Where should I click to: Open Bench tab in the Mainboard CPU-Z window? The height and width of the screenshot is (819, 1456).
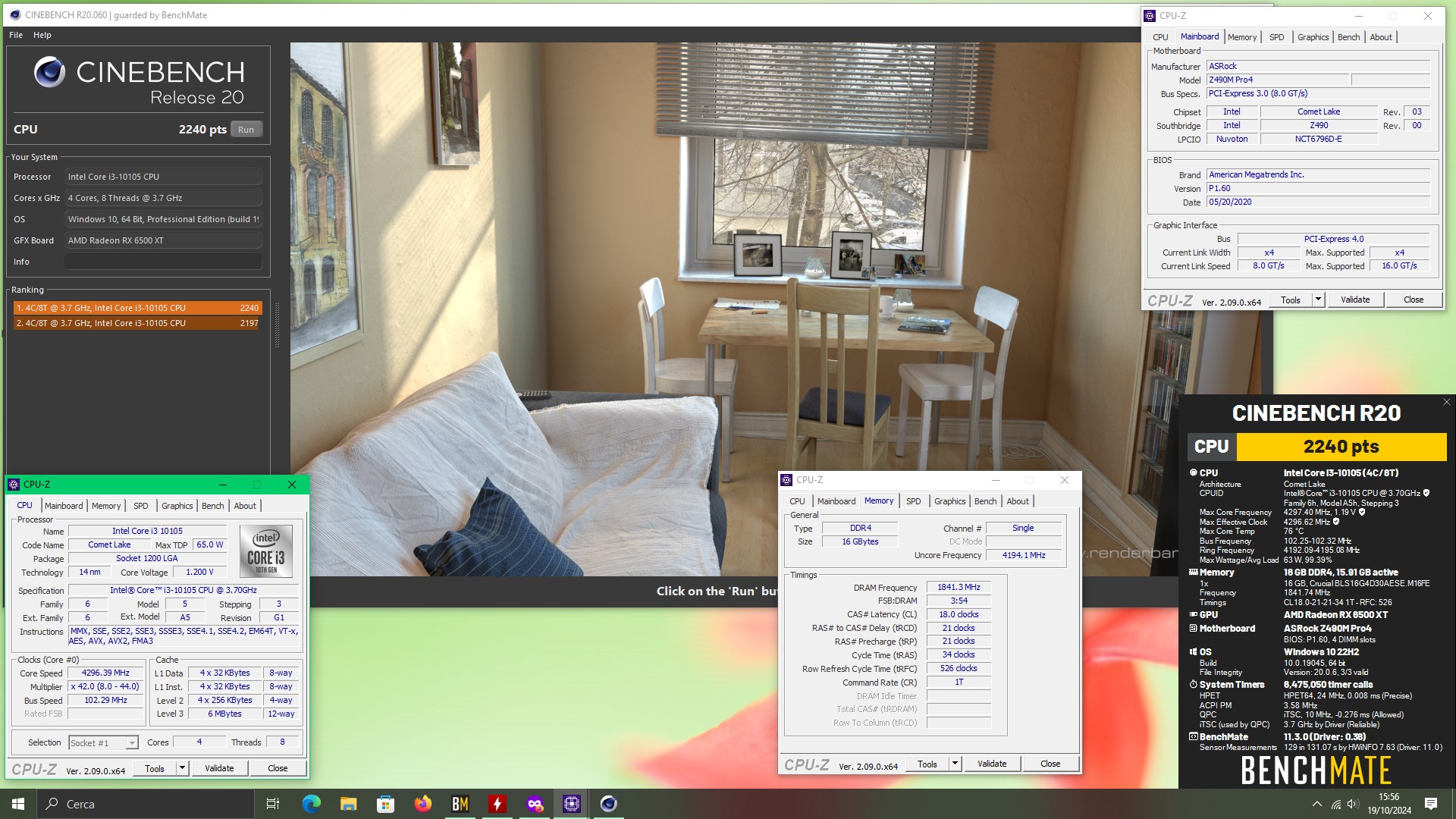1349,37
